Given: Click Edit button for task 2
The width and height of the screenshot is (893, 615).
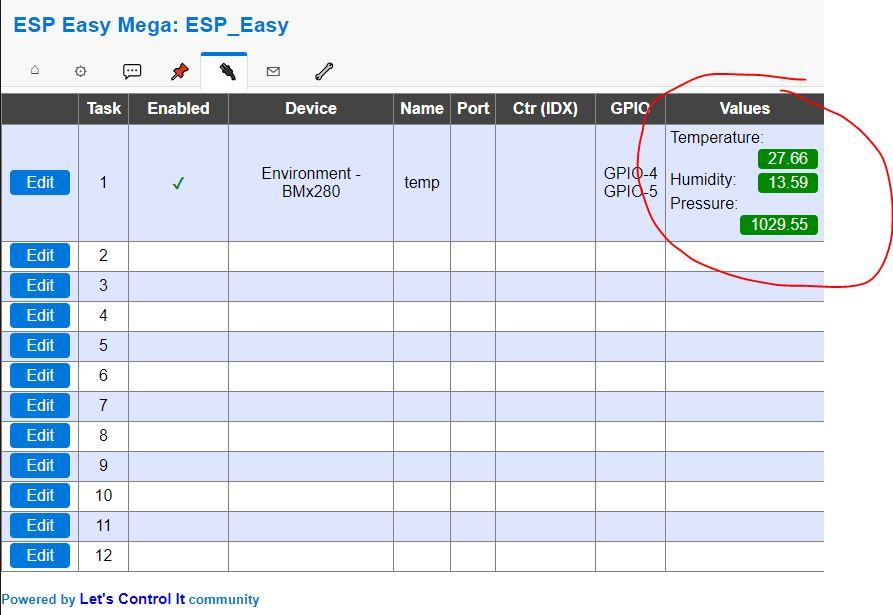Looking at the screenshot, I should pos(40,255).
